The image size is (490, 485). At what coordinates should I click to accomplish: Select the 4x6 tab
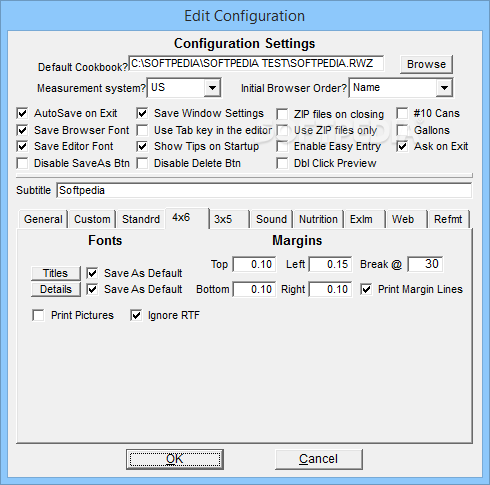(187, 218)
